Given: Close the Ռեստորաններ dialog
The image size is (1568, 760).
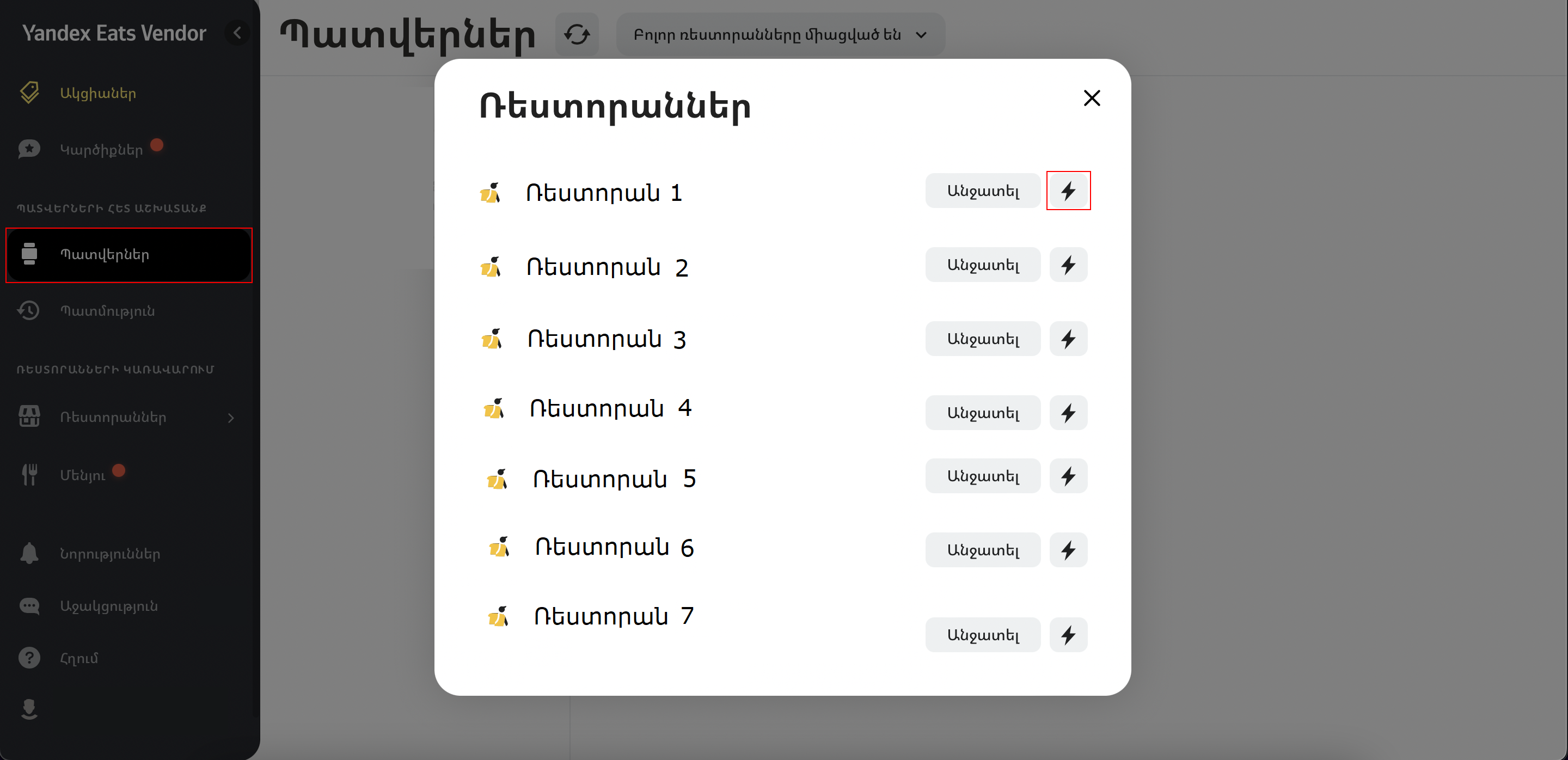Looking at the screenshot, I should pyautogui.click(x=1092, y=98).
